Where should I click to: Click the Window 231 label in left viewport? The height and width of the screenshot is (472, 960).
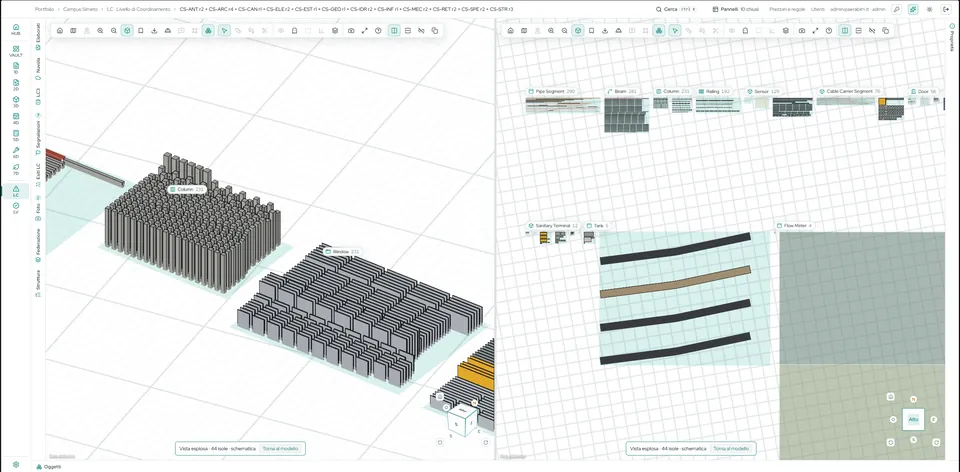pos(342,252)
